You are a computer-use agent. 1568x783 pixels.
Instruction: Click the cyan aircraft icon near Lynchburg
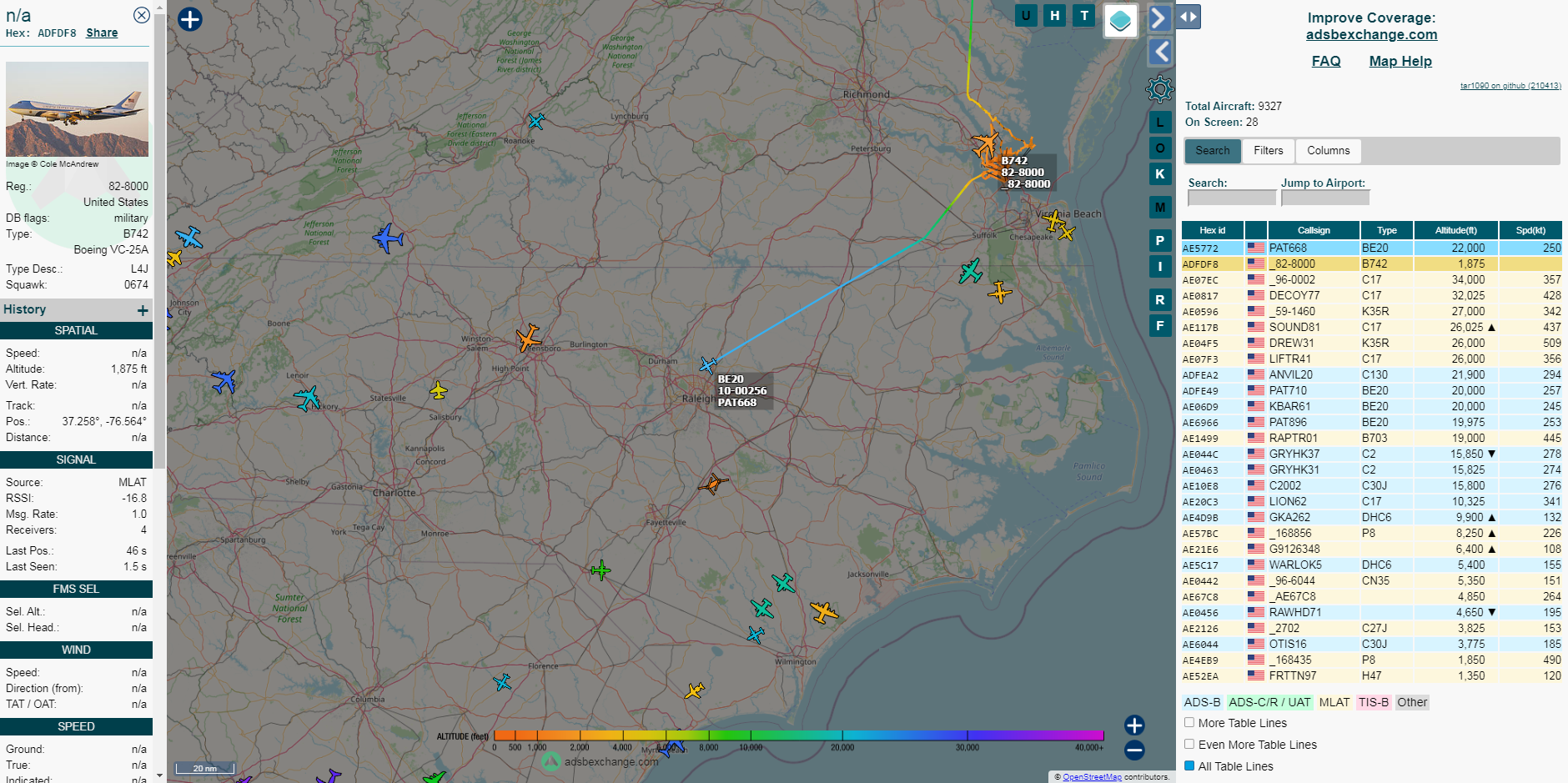click(536, 121)
